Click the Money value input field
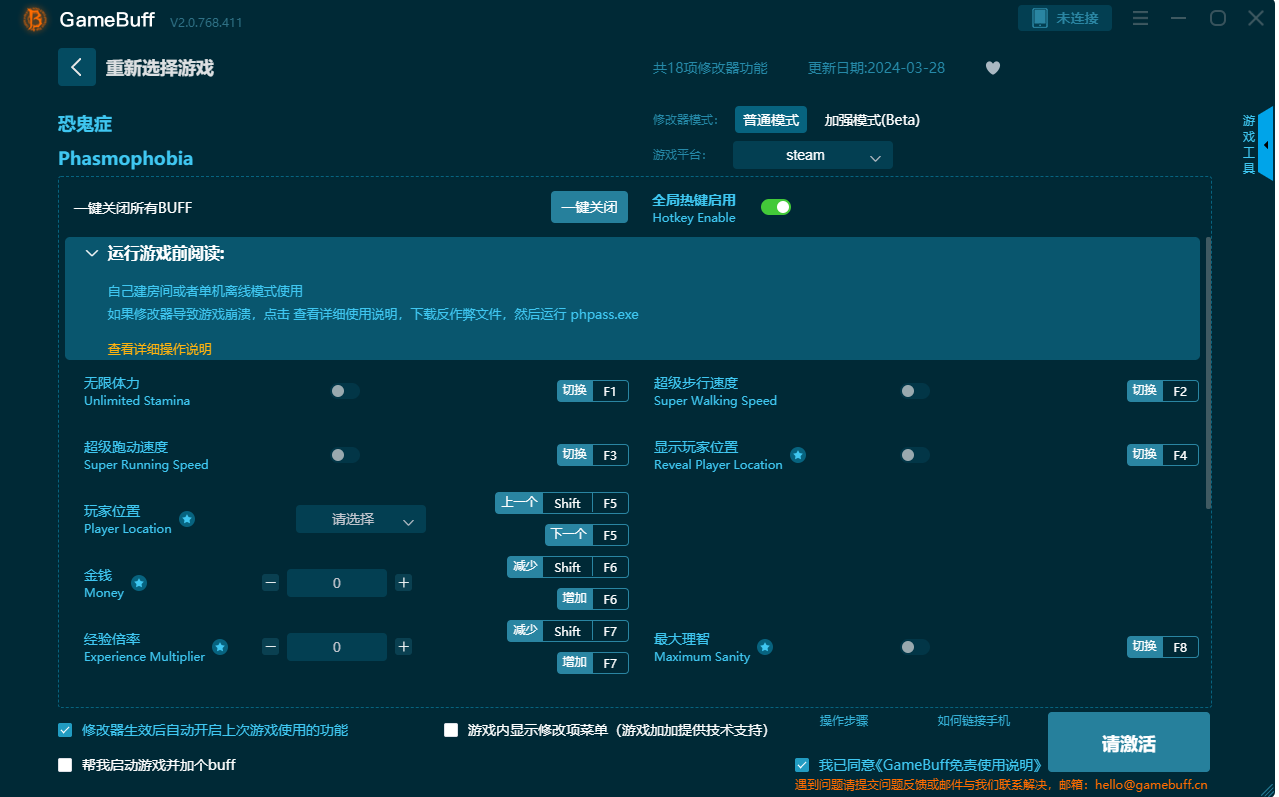The height and width of the screenshot is (797, 1279). point(337,583)
